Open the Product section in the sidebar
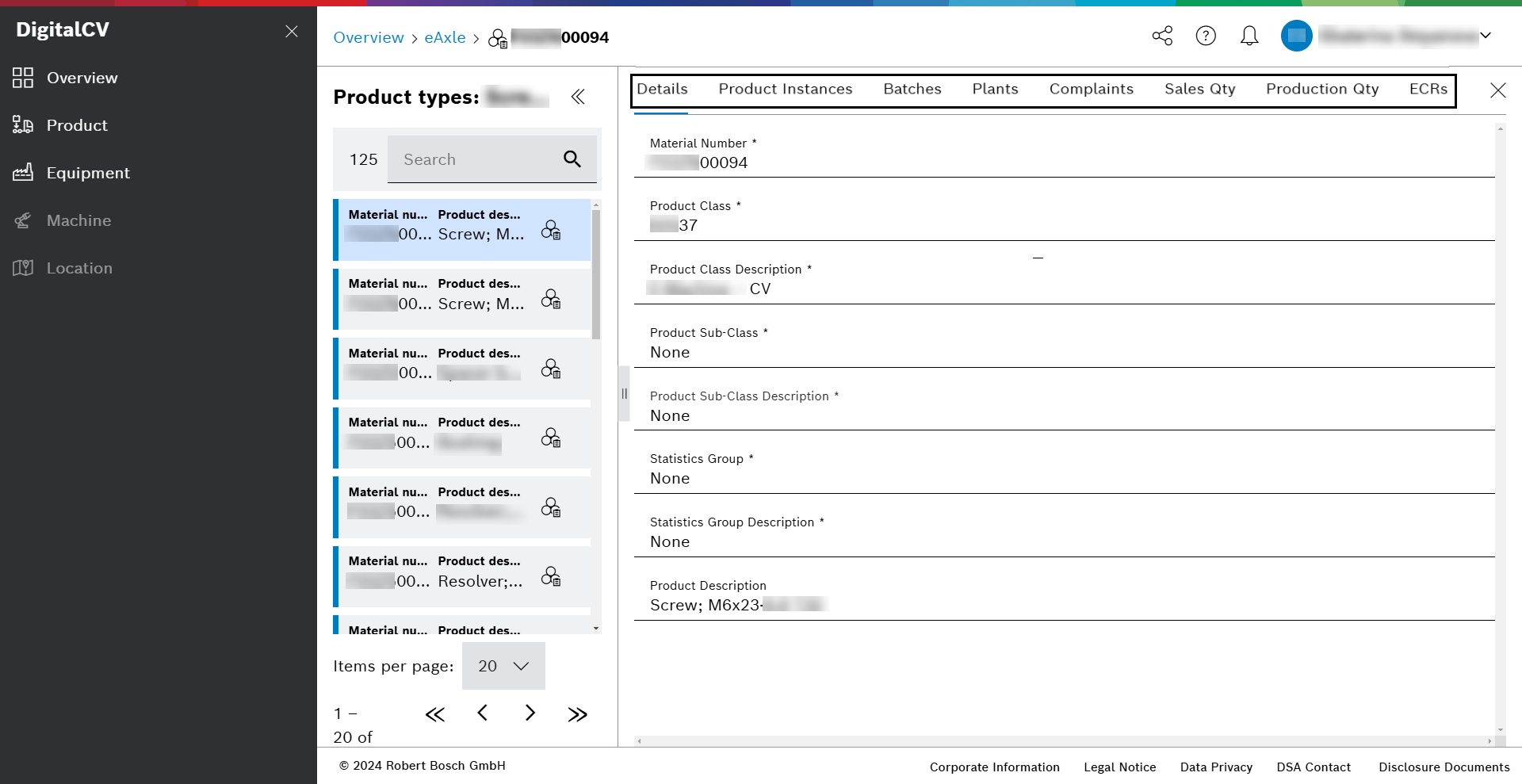The image size is (1522, 784). pyautogui.click(x=77, y=124)
